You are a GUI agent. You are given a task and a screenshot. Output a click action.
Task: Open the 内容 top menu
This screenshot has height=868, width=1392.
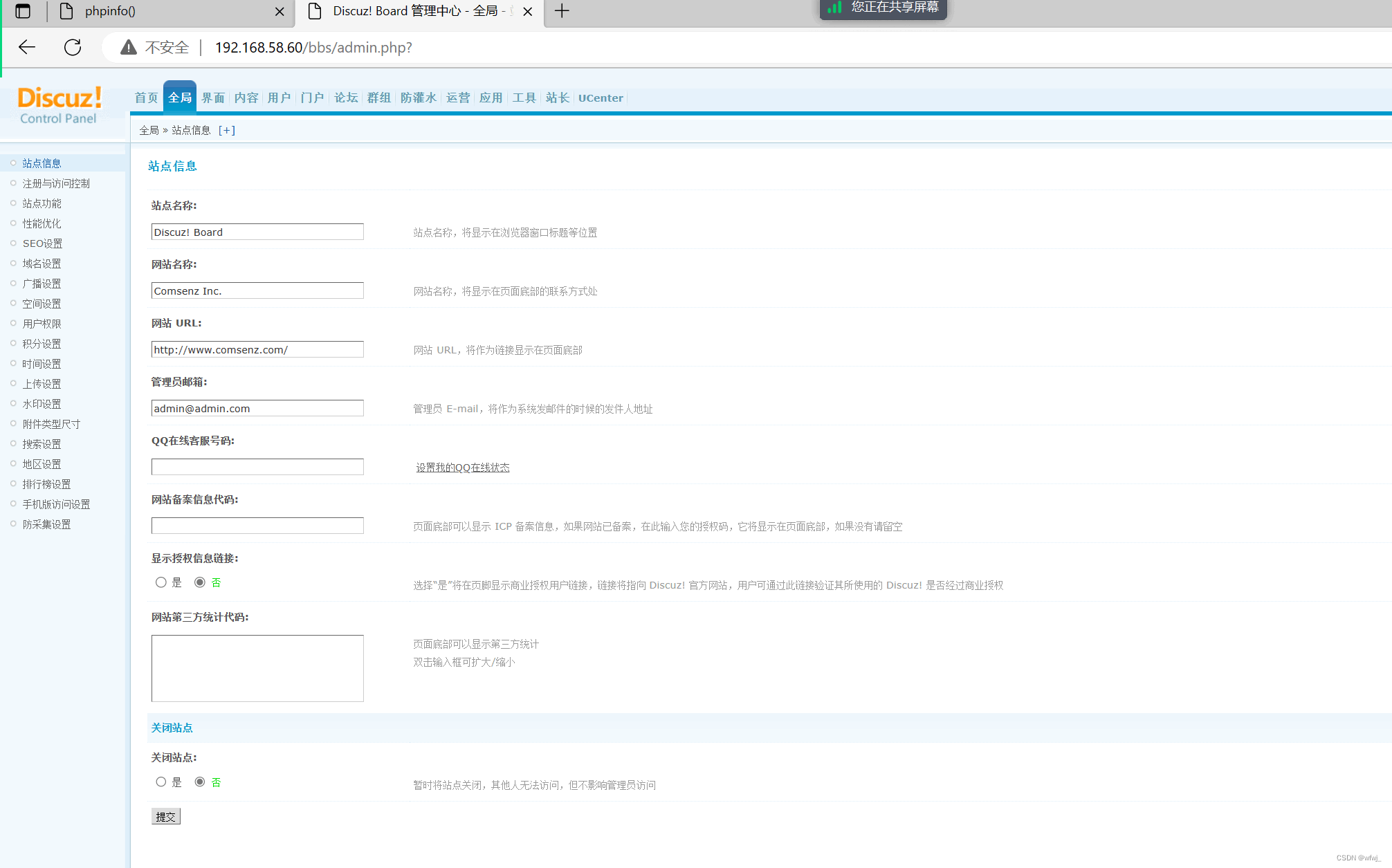click(246, 98)
